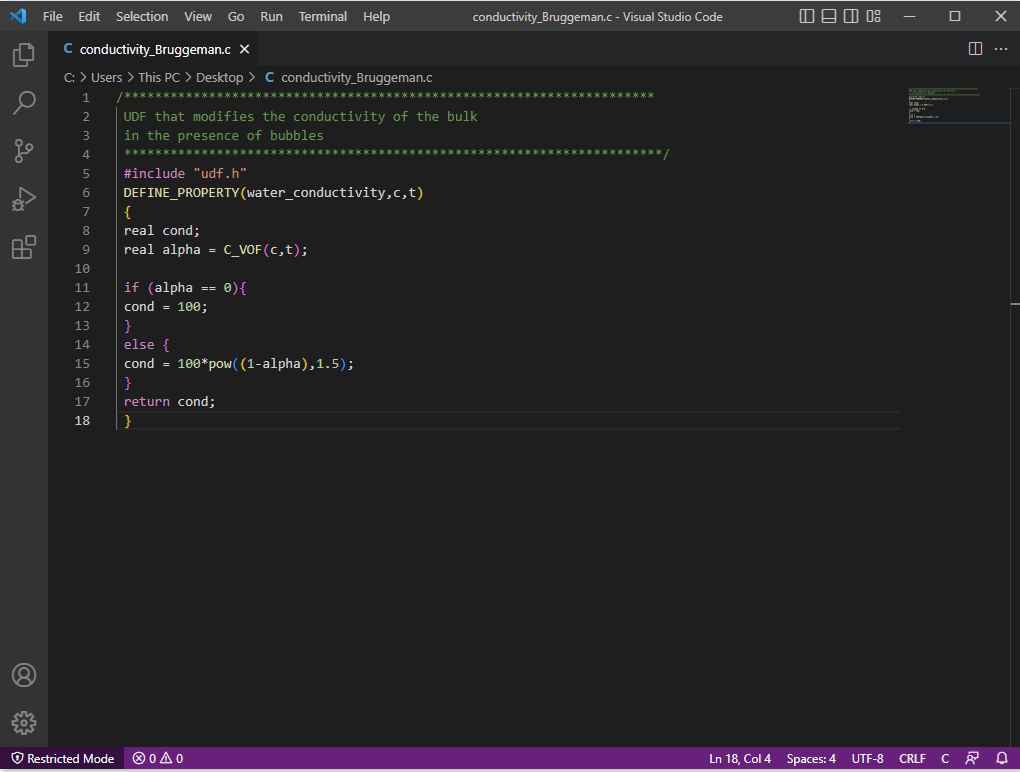
Task: Open the Search view icon
Action: [24, 103]
